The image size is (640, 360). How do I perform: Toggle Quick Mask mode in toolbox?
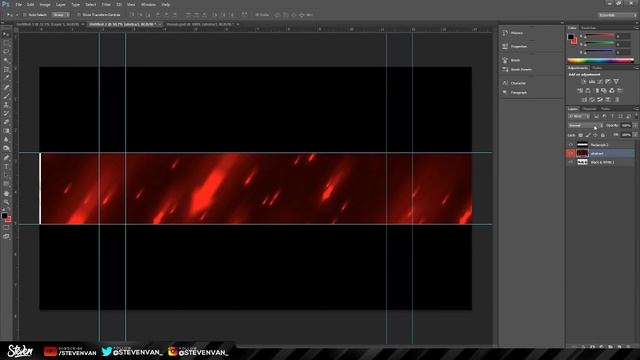(6, 228)
